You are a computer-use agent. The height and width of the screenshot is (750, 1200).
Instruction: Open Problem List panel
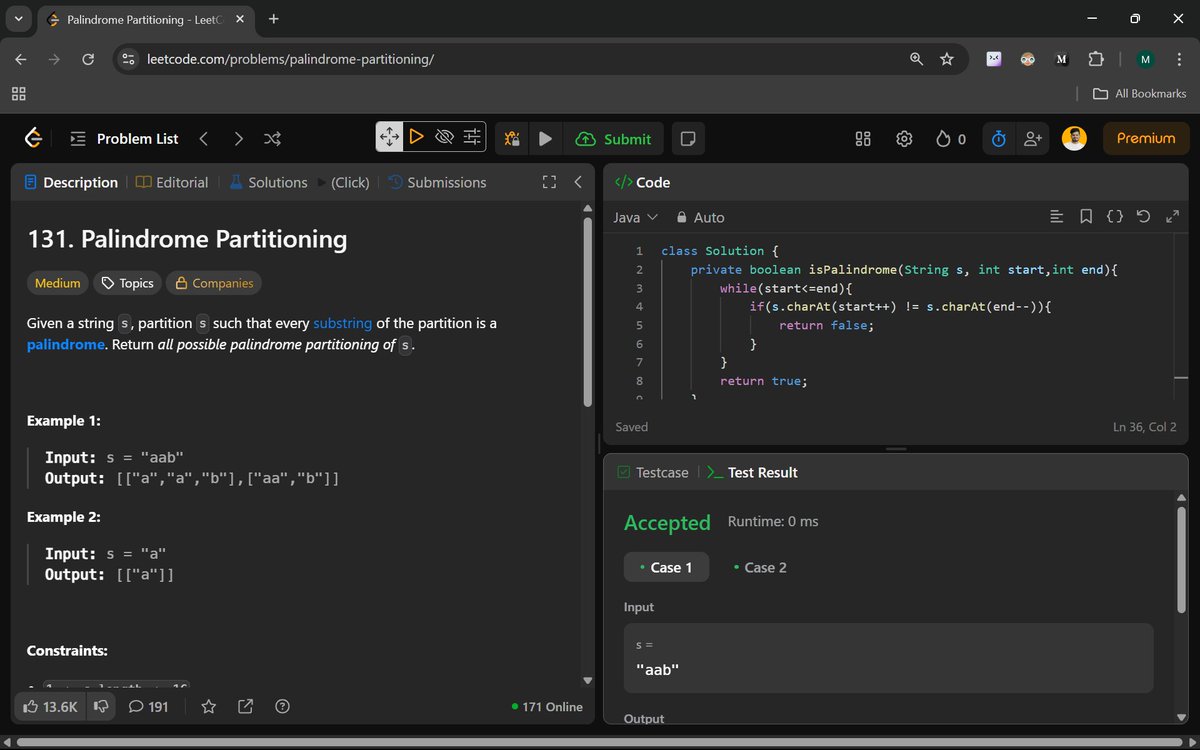click(124, 139)
